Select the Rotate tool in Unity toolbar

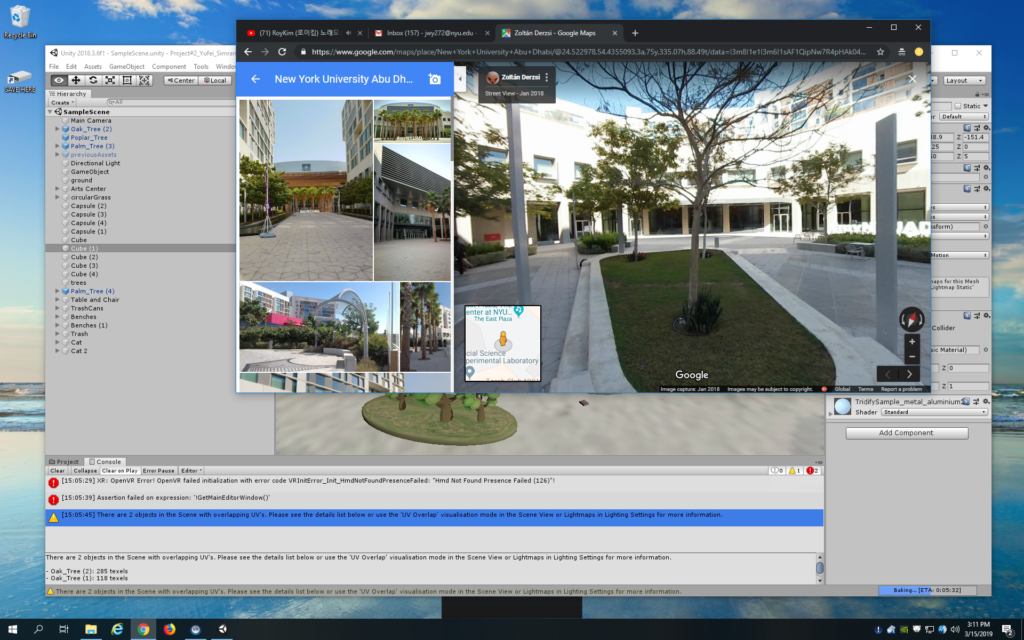[x=93, y=80]
